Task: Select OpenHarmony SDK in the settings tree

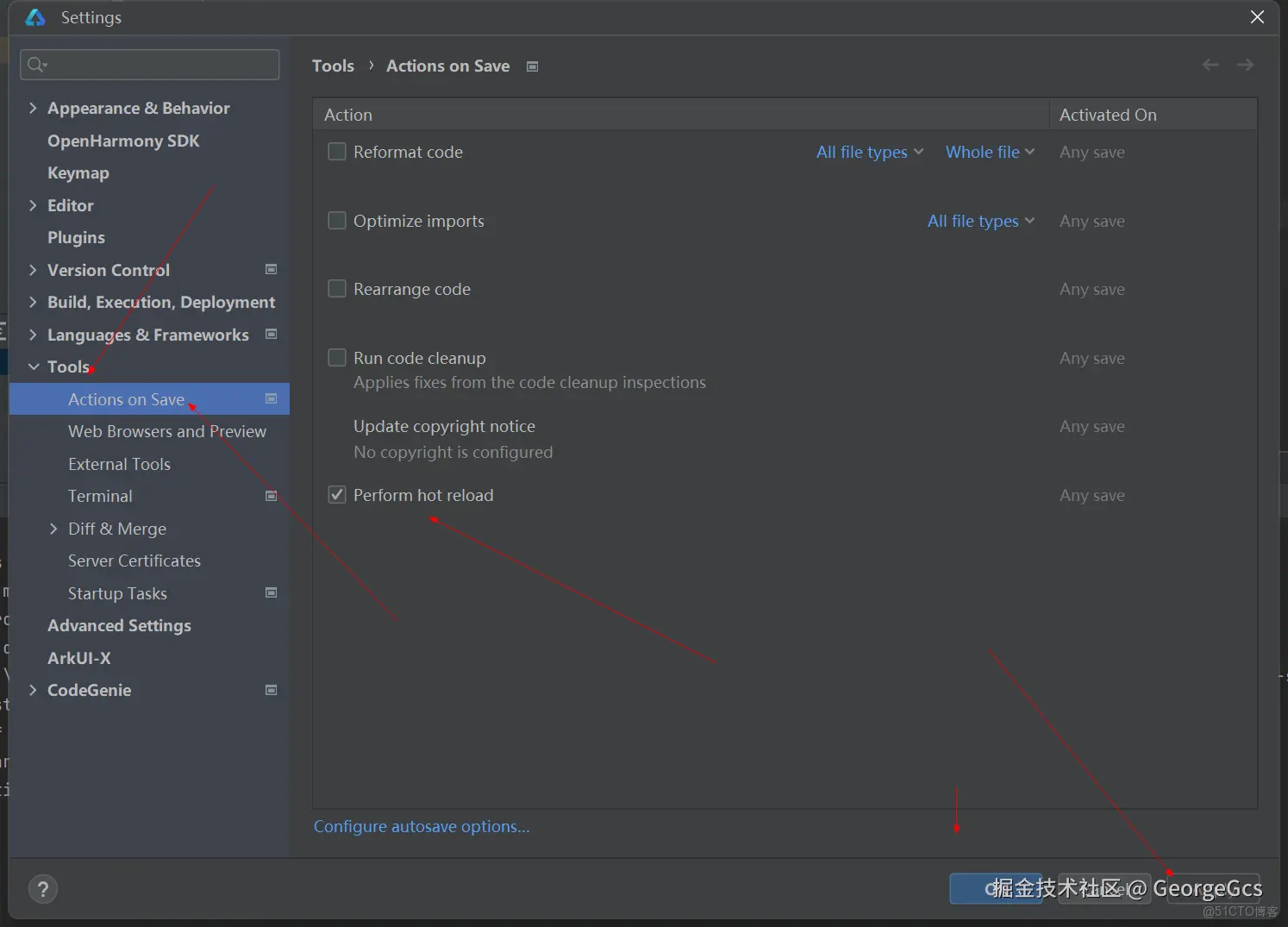Action: pyautogui.click(x=123, y=141)
